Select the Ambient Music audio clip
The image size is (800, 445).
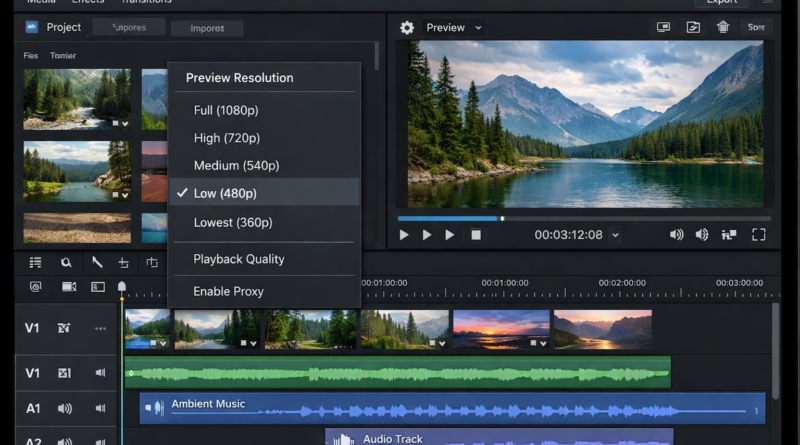pos(453,408)
